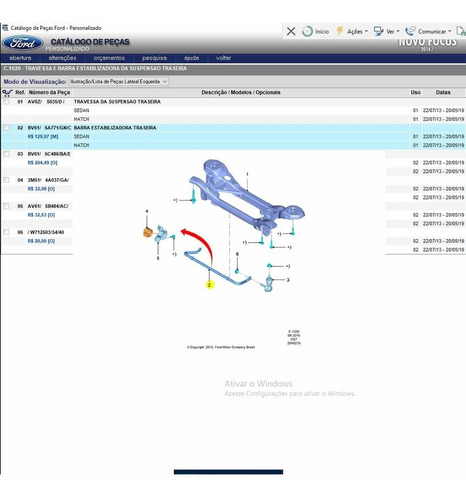The image size is (466, 500).
Task: Select the checkbox for ref 05 AV61 5B484
Action: (x=6, y=206)
